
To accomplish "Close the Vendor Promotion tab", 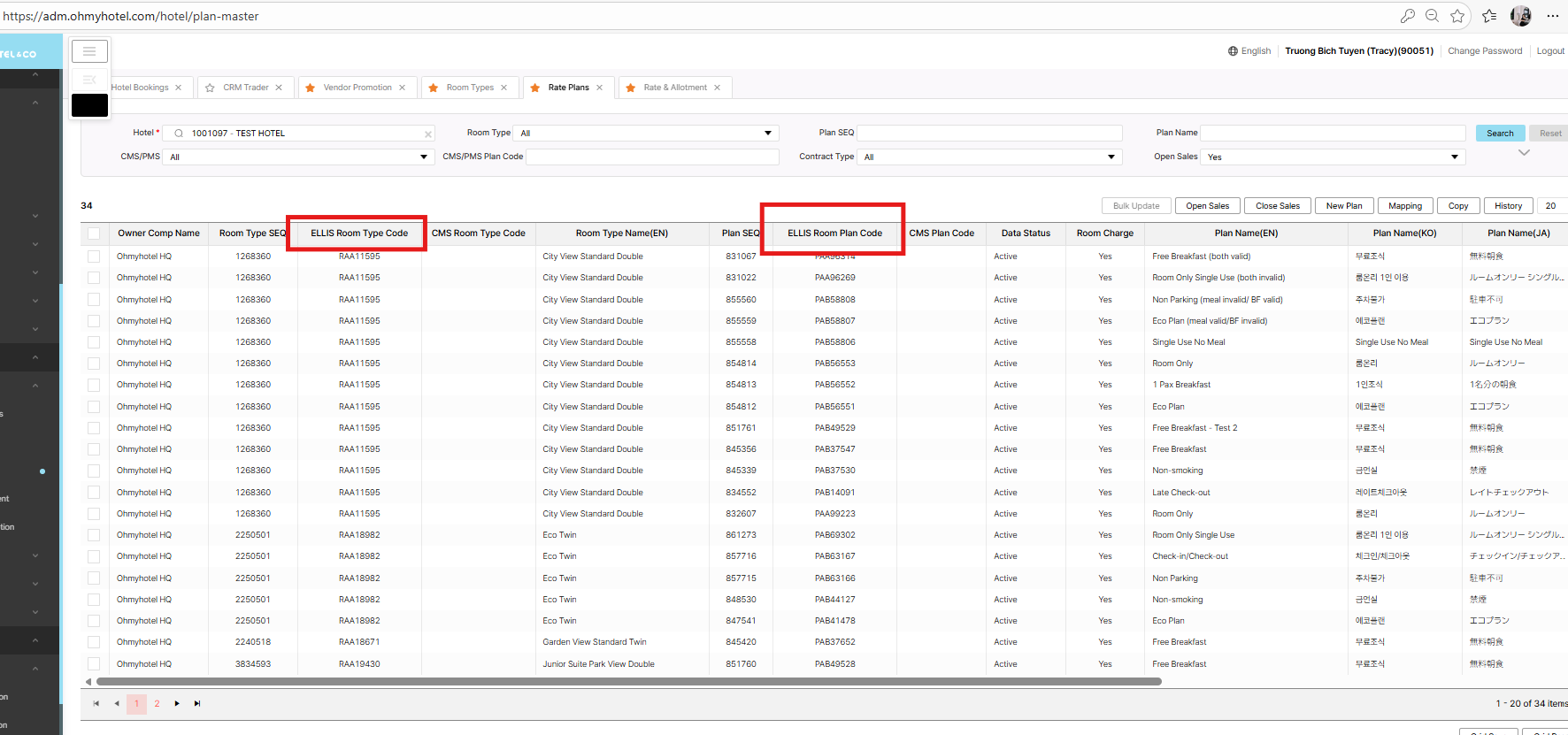I will (402, 88).
